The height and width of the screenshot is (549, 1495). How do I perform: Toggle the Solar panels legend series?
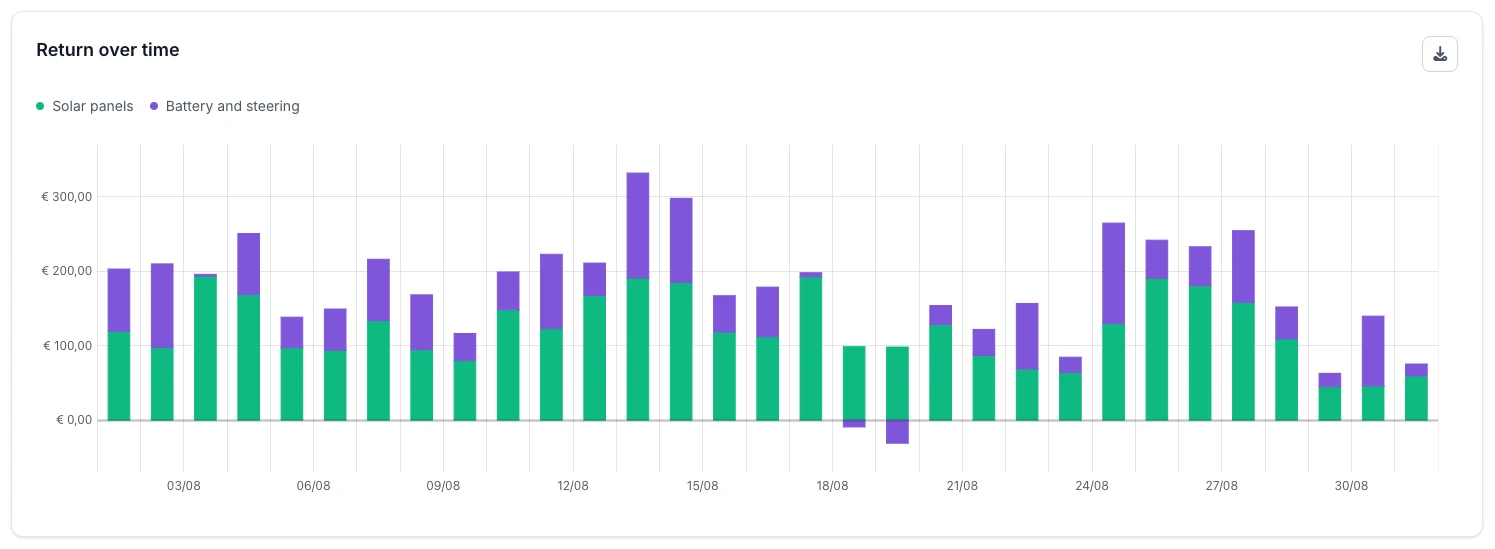(85, 106)
